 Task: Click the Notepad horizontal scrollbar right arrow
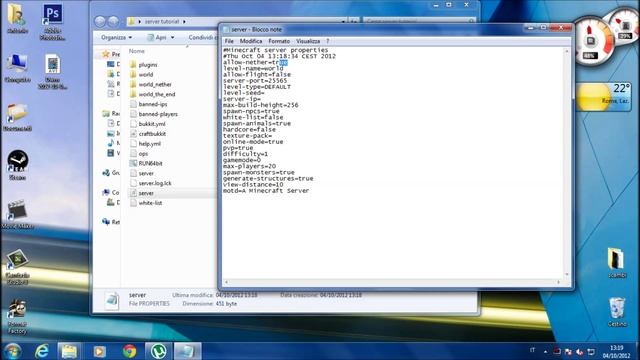559,282
